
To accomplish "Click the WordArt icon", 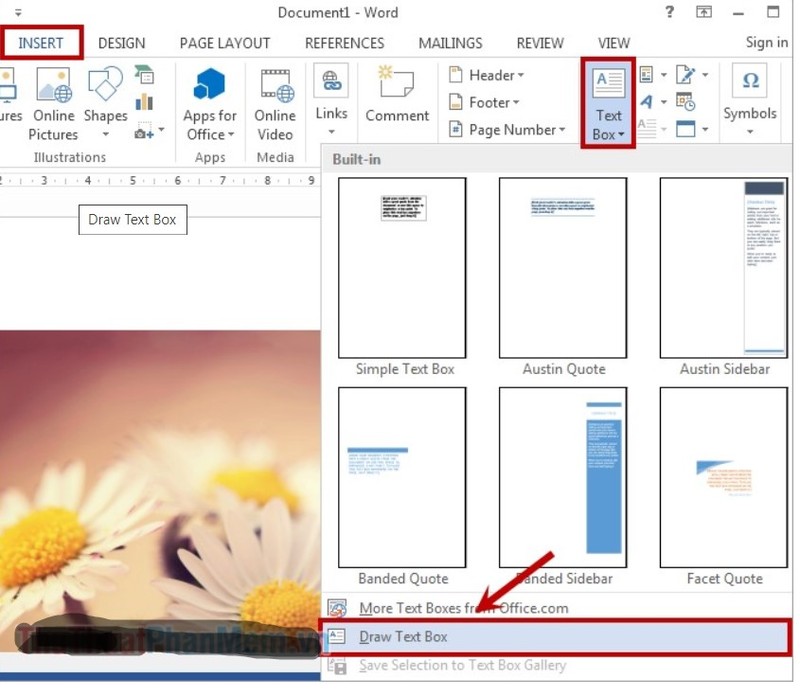I will (646, 102).
